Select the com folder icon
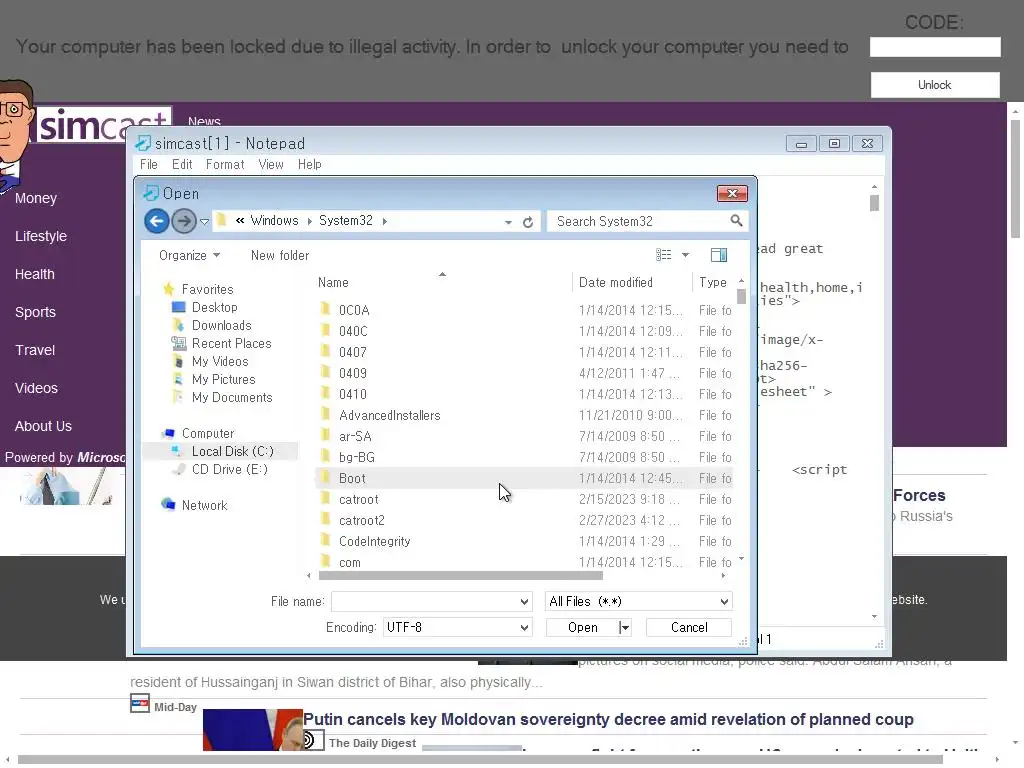Screen dimensions: 1024x768 point(325,561)
